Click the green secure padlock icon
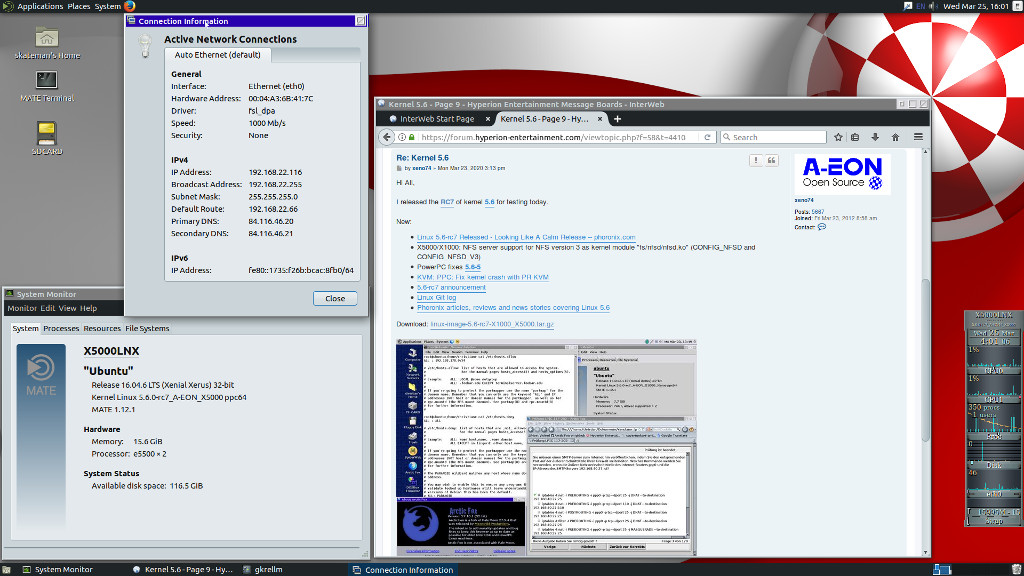This screenshot has width=1024, height=576. pyautogui.click(x=411, y=137)
